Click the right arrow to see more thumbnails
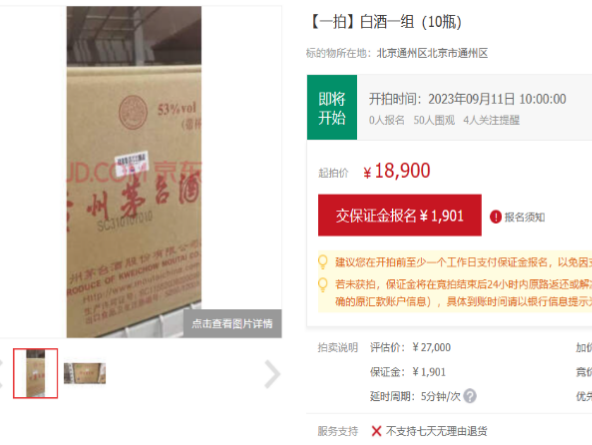592x445 pixels. pyautogui.click(x=272, y=374)
